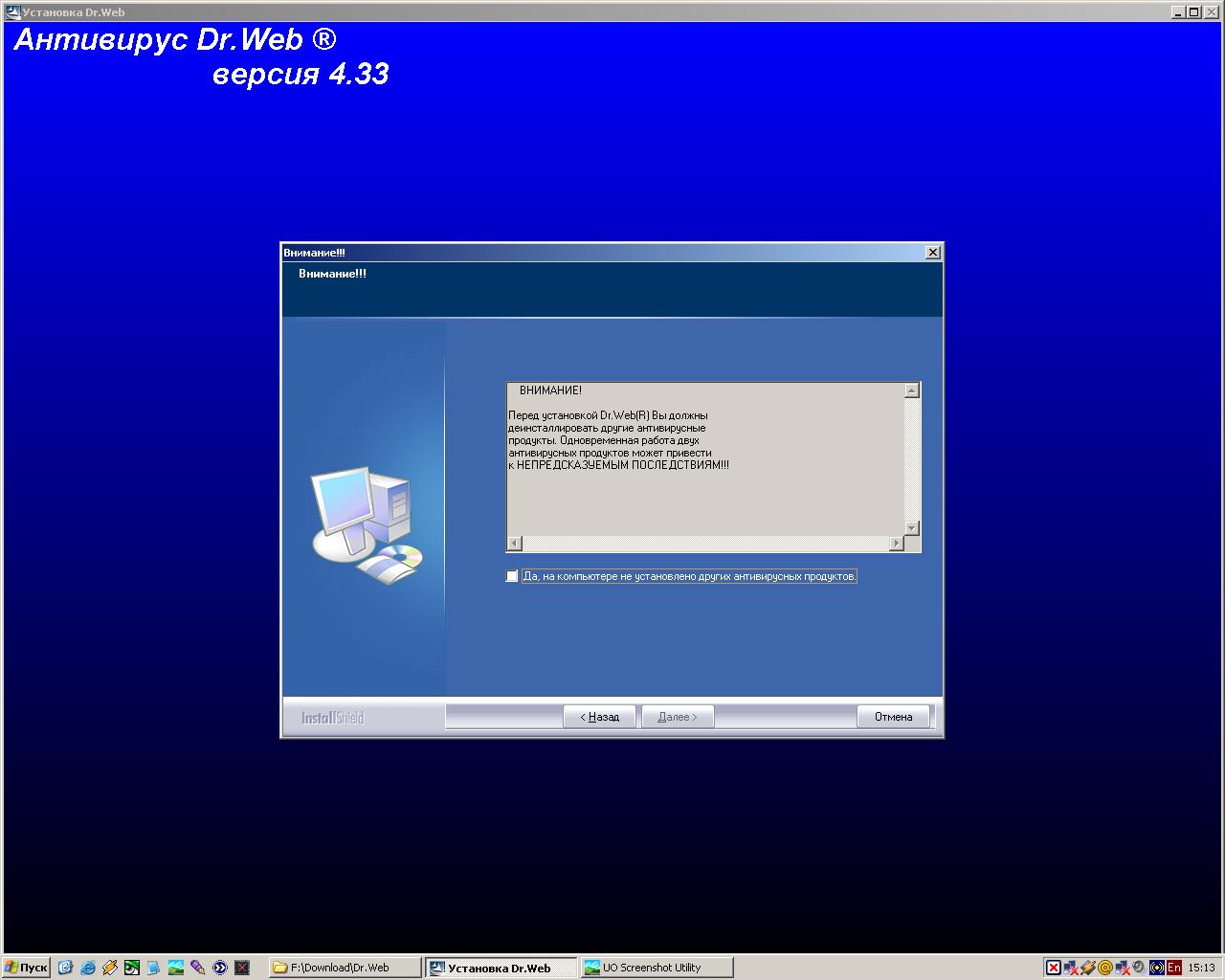
Task: Select Установка Dr.Web taskbar button
Action: click(x=501, y=968)
